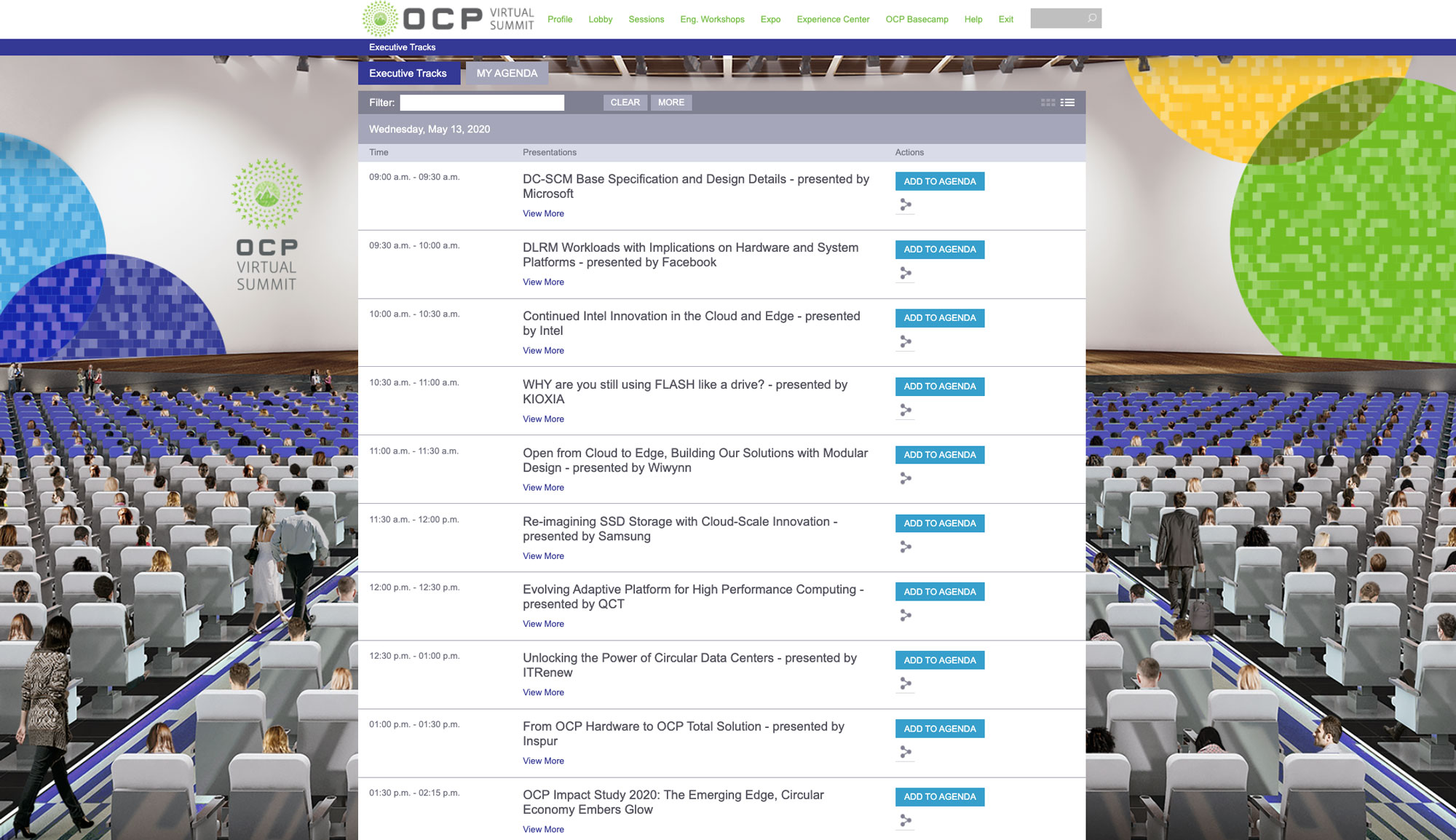Open OCP Basecamp
This screenshot has width=1456, height=840.
click(917, 20)
